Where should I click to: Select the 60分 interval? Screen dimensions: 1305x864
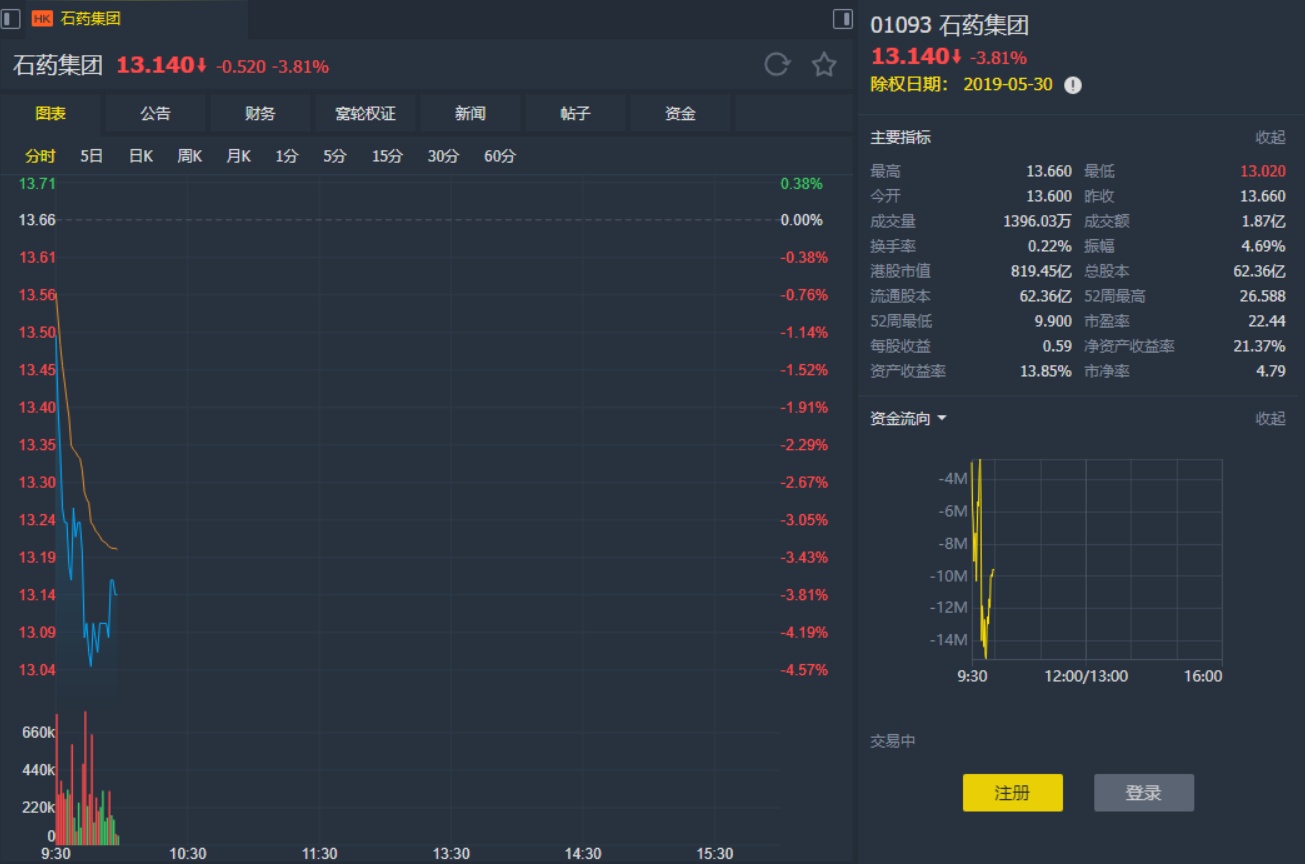500,156
